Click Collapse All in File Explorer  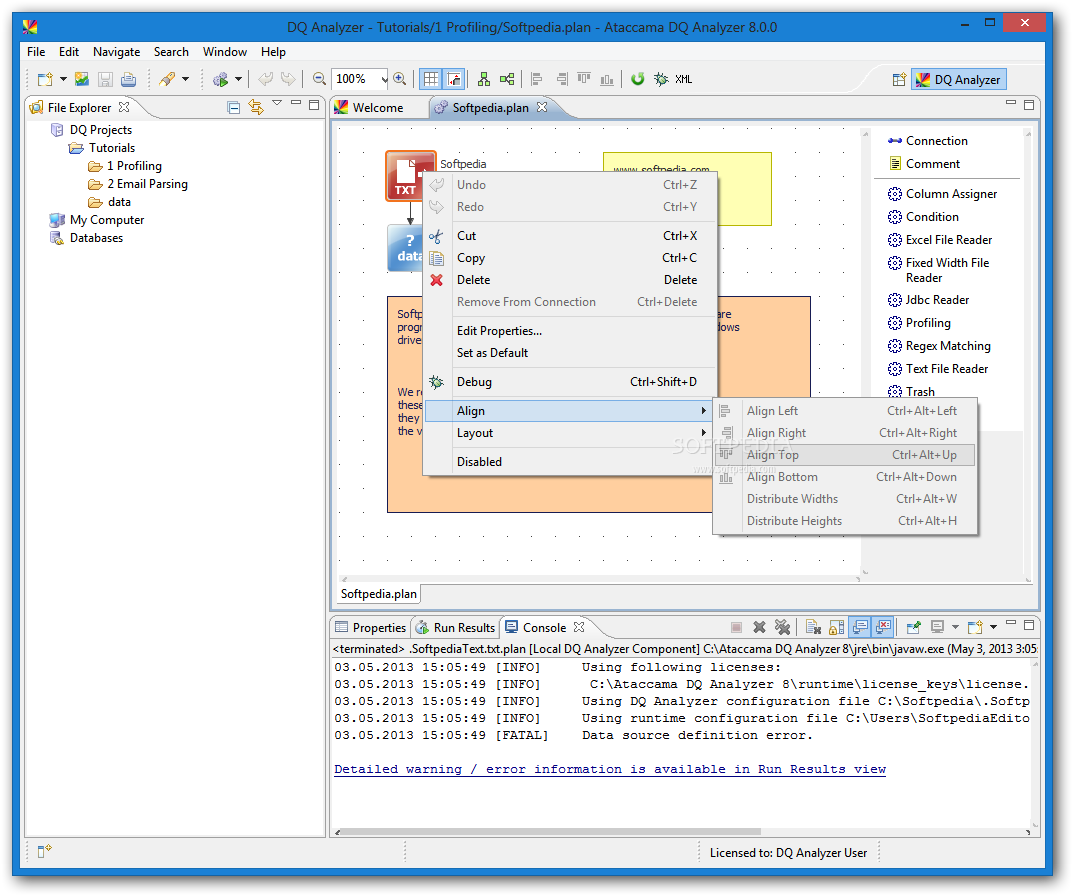point(233,107)
